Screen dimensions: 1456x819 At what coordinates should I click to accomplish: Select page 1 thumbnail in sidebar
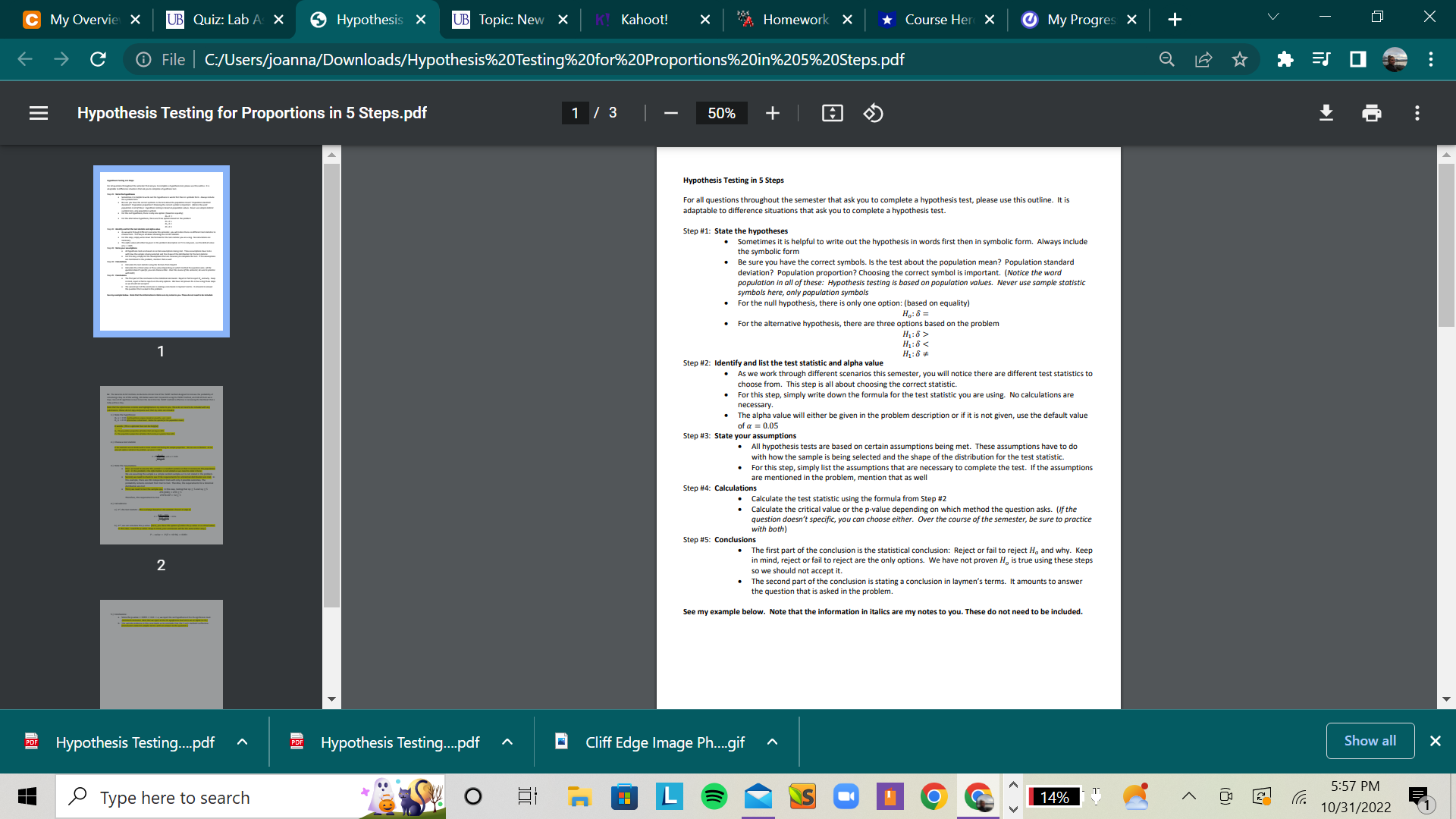pyautogui.click(x=161, y=251)
